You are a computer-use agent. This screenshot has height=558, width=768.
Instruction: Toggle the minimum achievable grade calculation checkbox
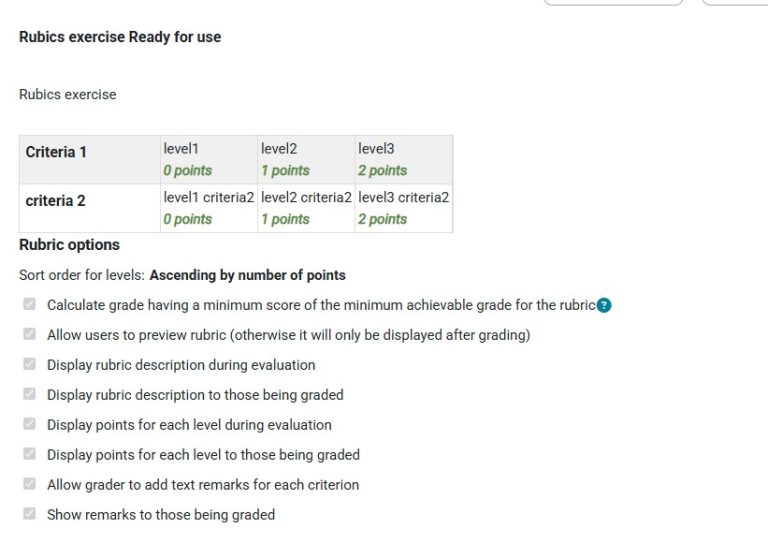click(x=30, y=304)
